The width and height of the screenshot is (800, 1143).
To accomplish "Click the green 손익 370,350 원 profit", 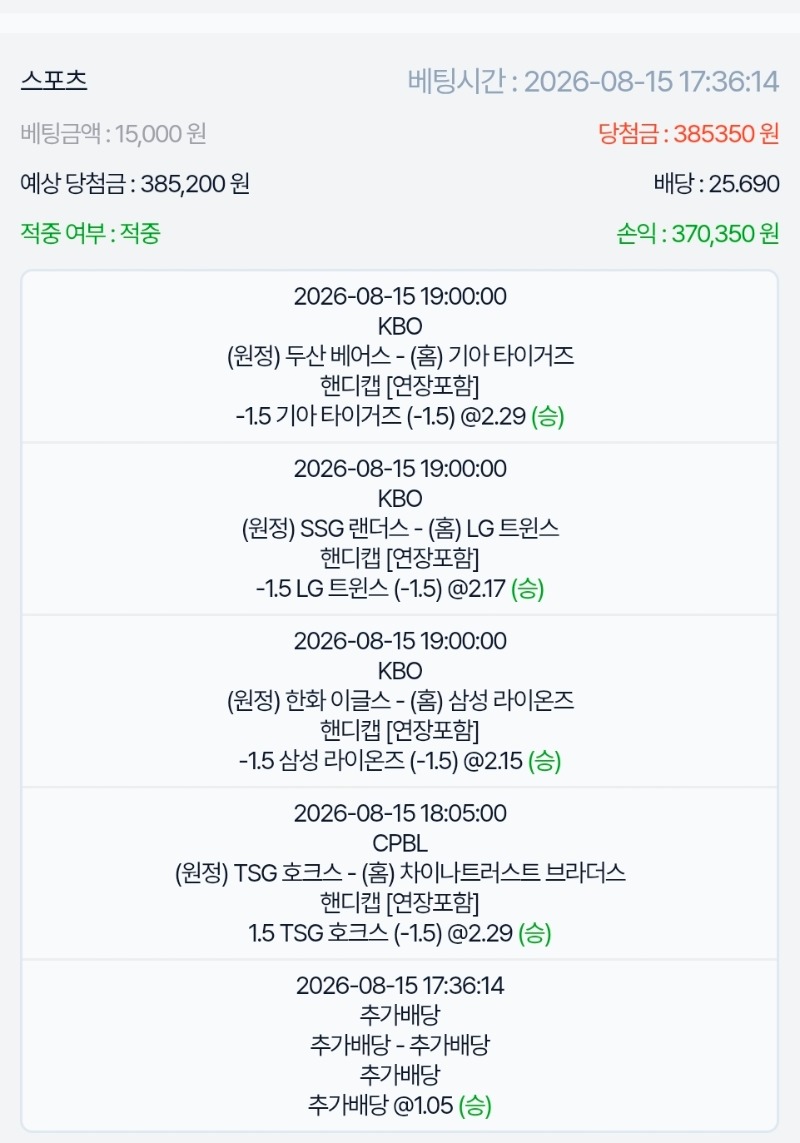I will click(x=697, y=233).
